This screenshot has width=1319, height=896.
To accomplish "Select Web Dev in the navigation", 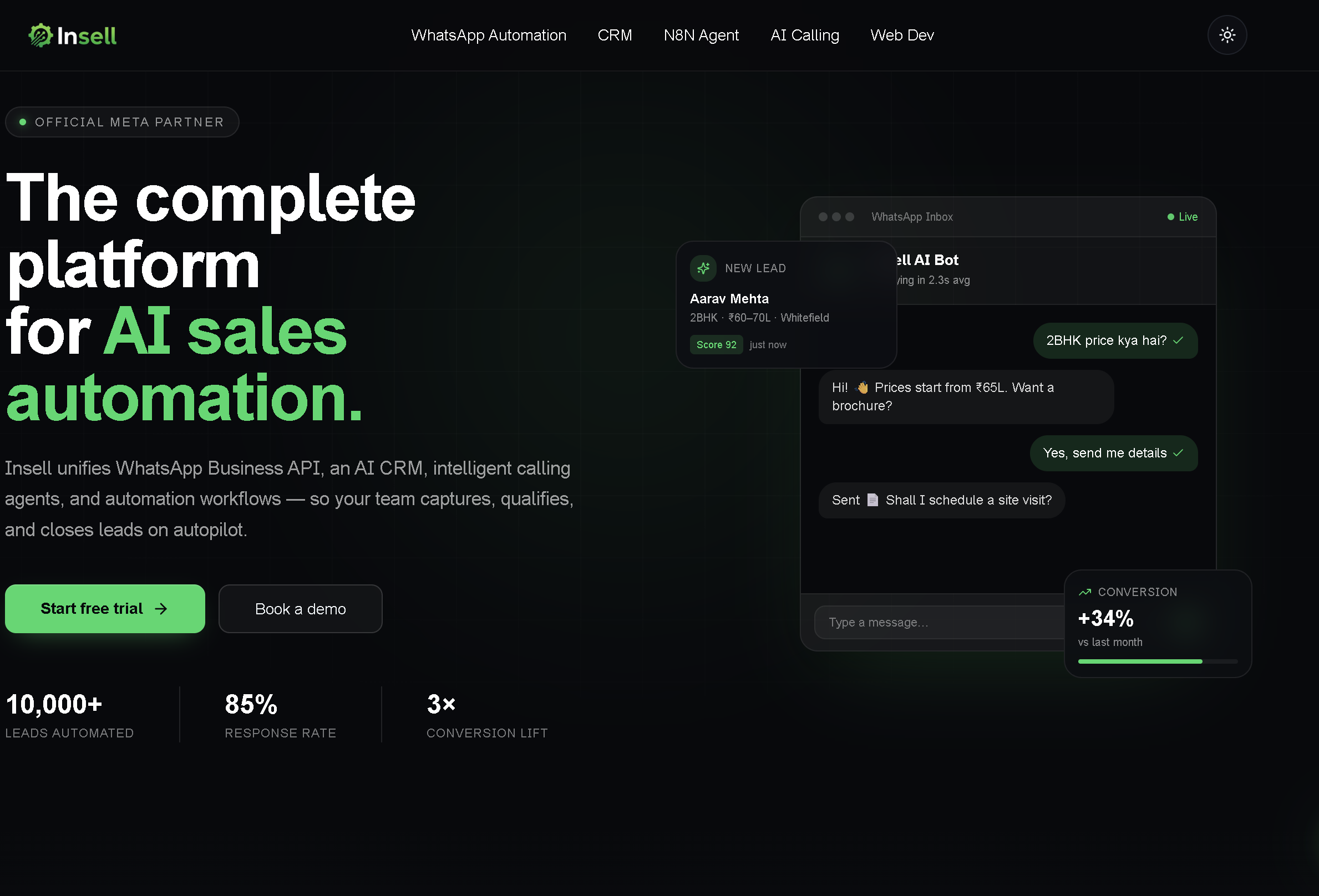I will (902, 35).
